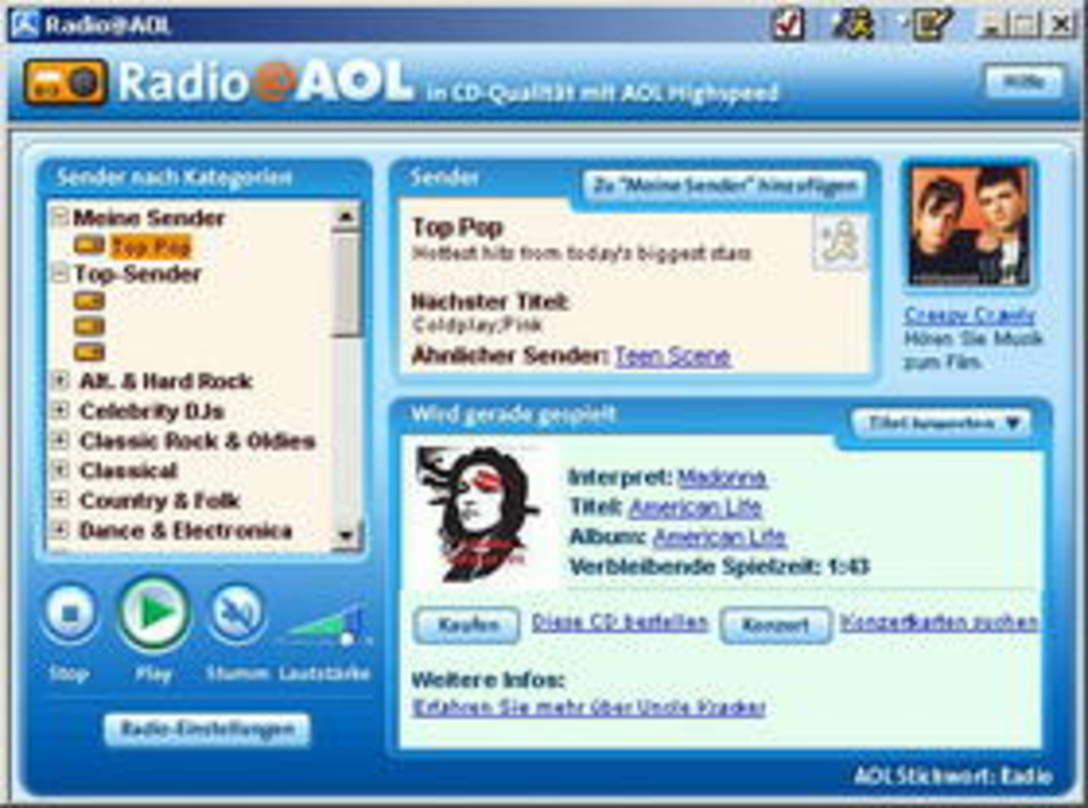This screenshot has width=1088, height=808.
Task: Expand the Dance & Electronica category
Action: pyautogui.click(x=60, y=530)
